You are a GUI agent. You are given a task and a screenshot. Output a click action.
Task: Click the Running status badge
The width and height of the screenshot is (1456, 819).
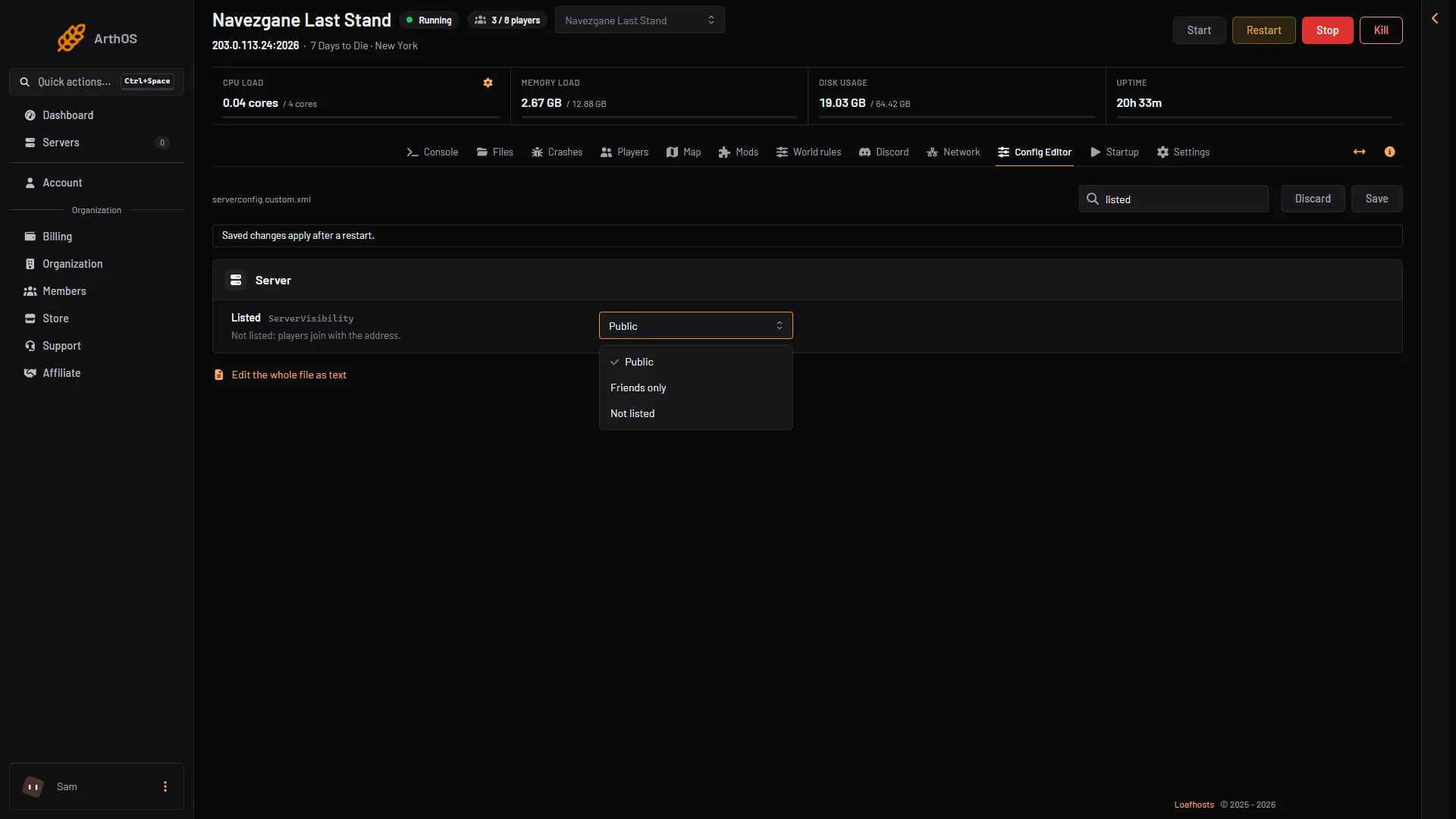coord(429,20)
